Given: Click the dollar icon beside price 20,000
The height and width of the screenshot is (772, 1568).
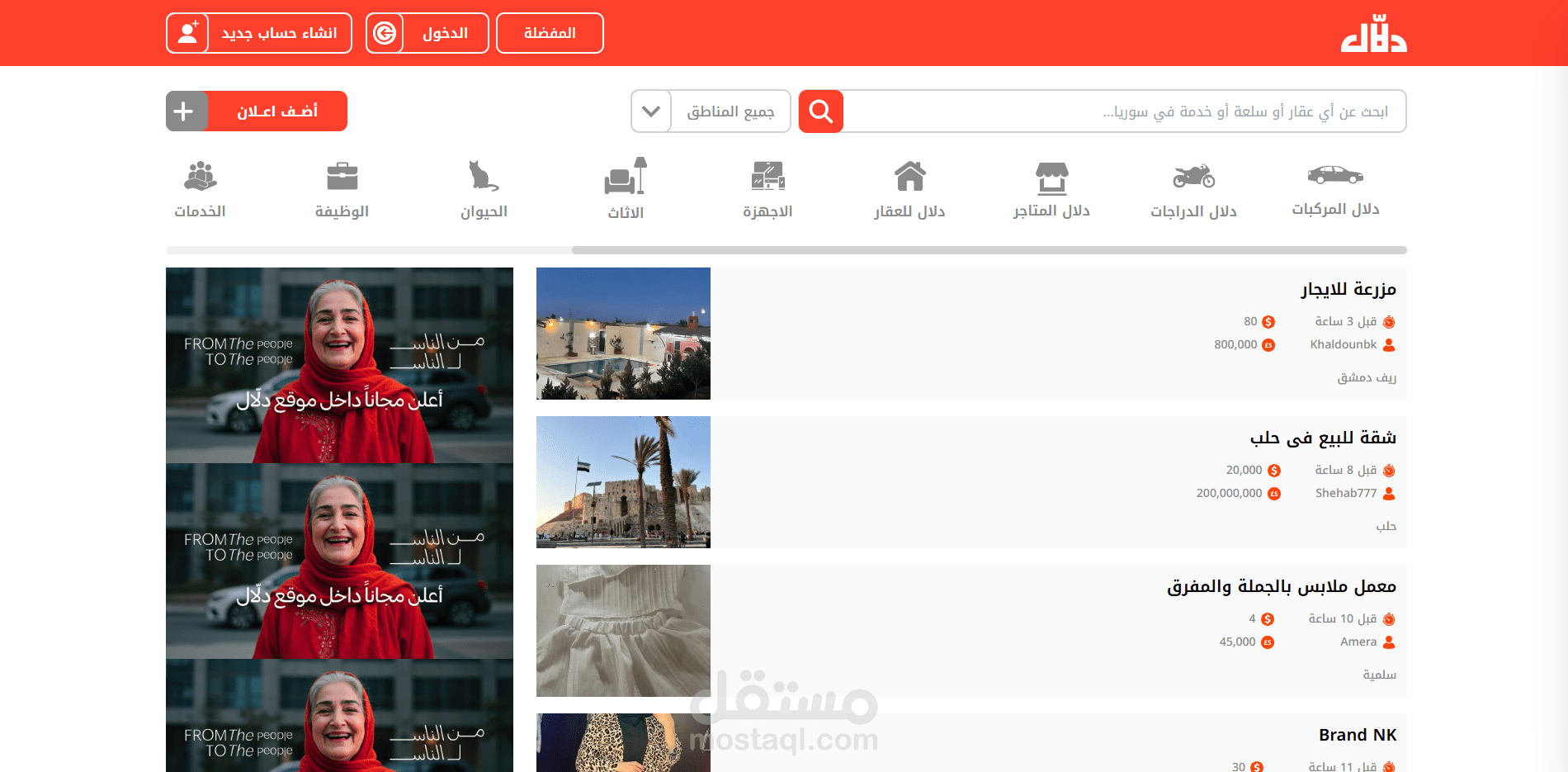Looking at the screenshot, I should [1274, 471].
